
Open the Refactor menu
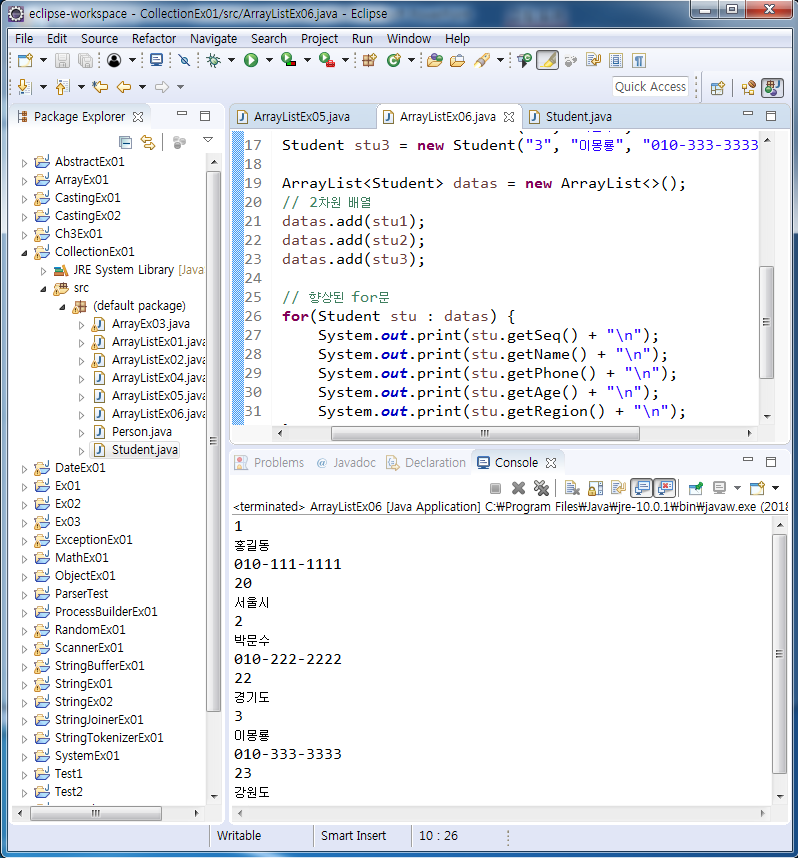pos(154,39)
